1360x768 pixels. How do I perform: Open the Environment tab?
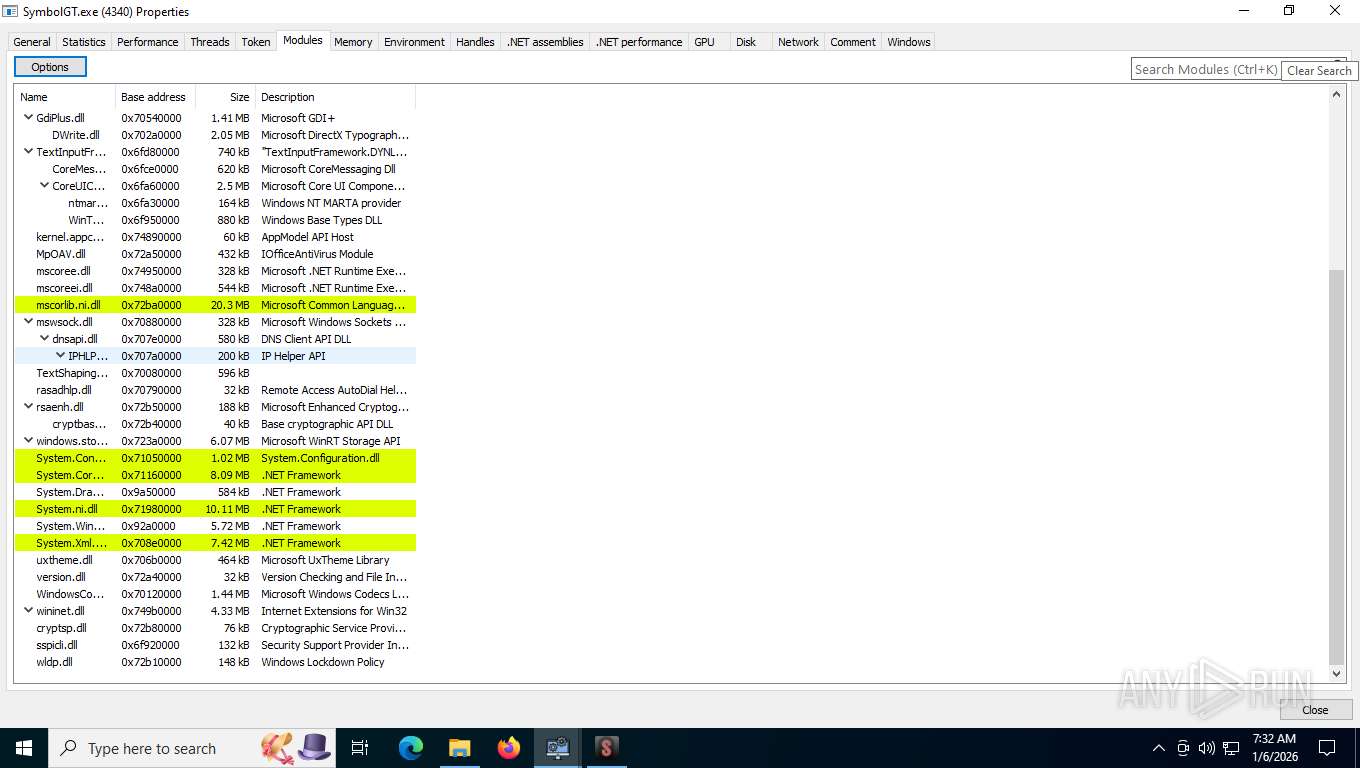click(x=414, y=42)
